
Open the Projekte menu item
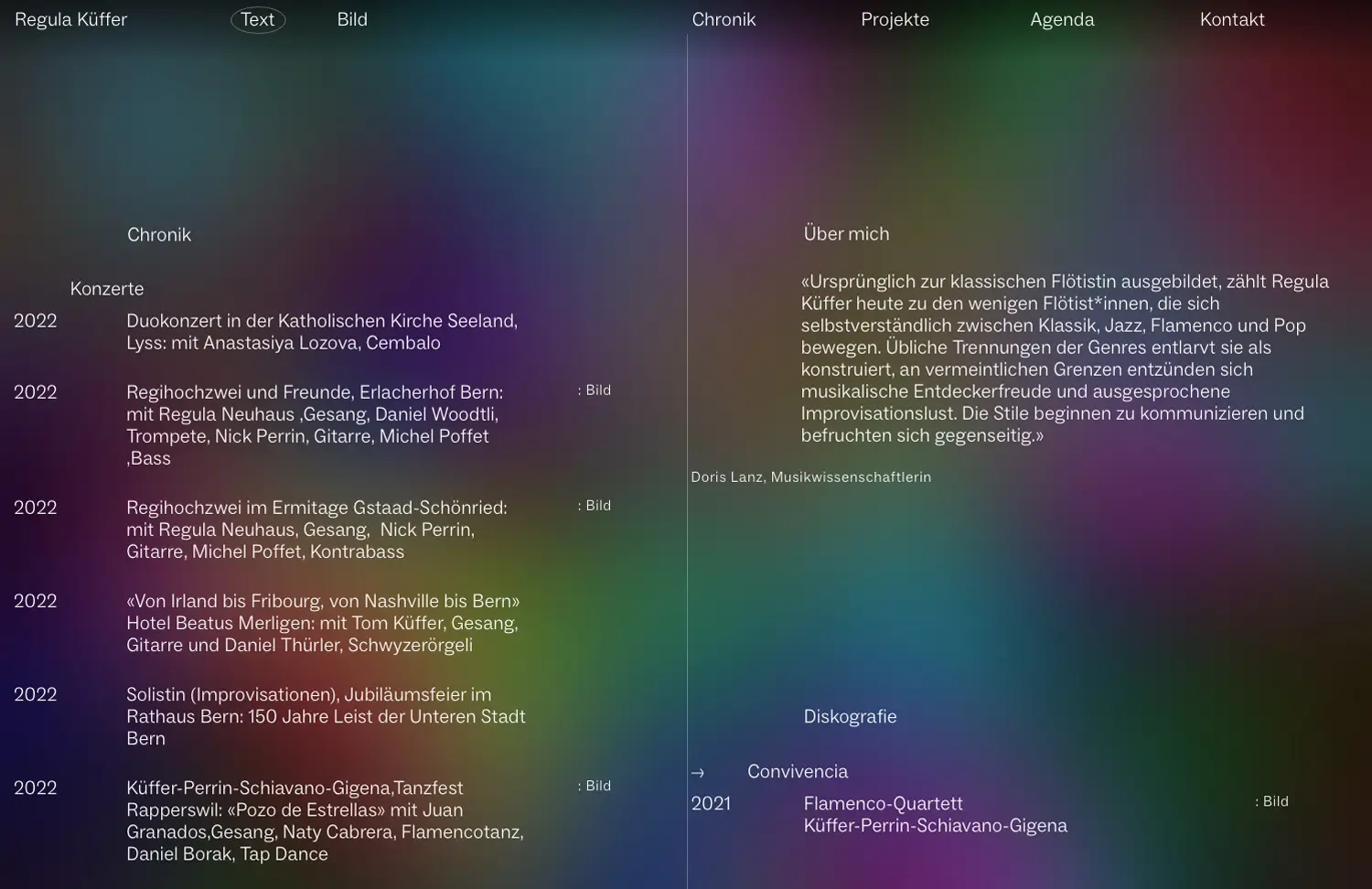895,19
